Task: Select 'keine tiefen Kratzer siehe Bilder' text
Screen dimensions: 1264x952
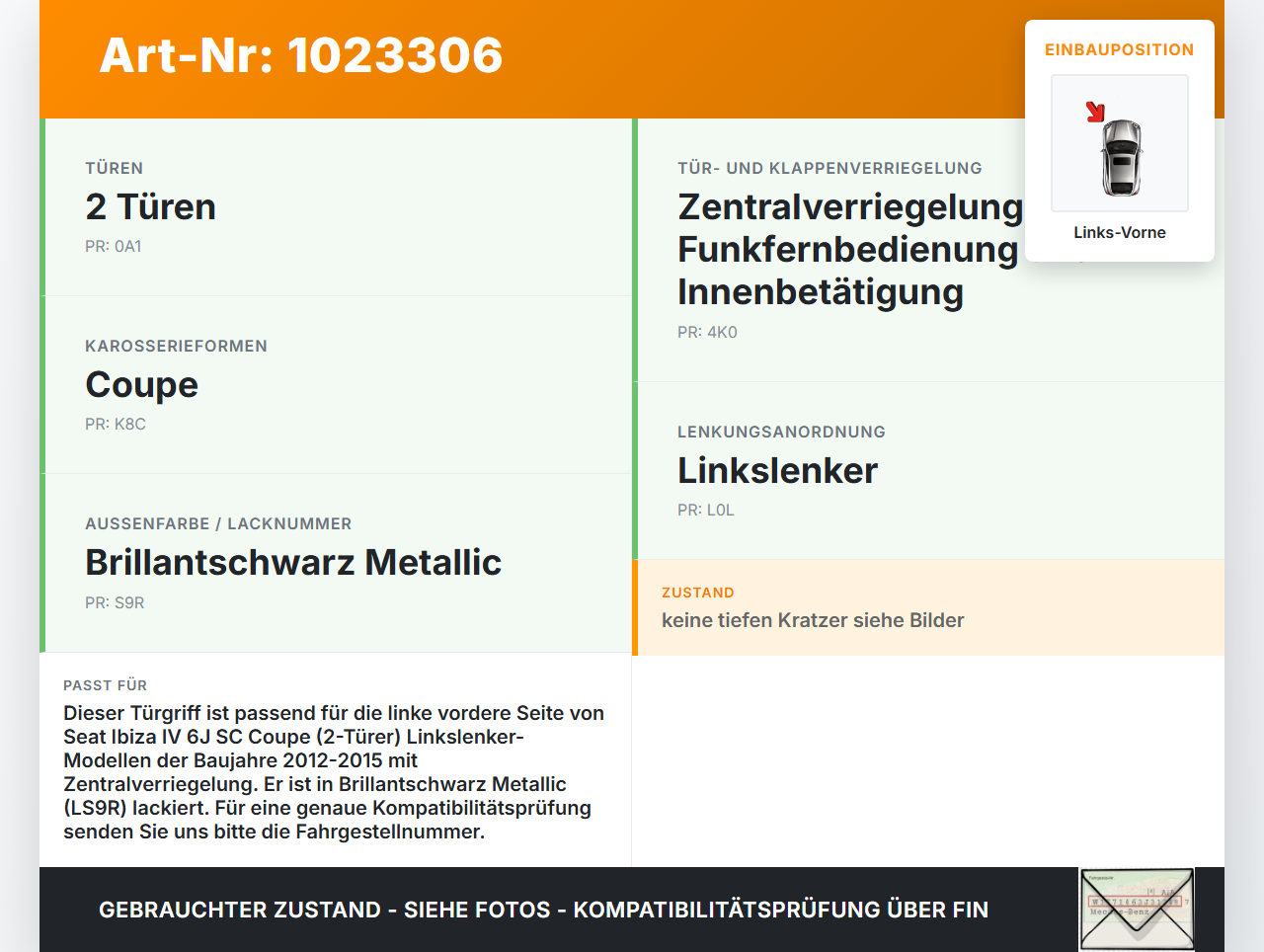Action: coord(813,620)
